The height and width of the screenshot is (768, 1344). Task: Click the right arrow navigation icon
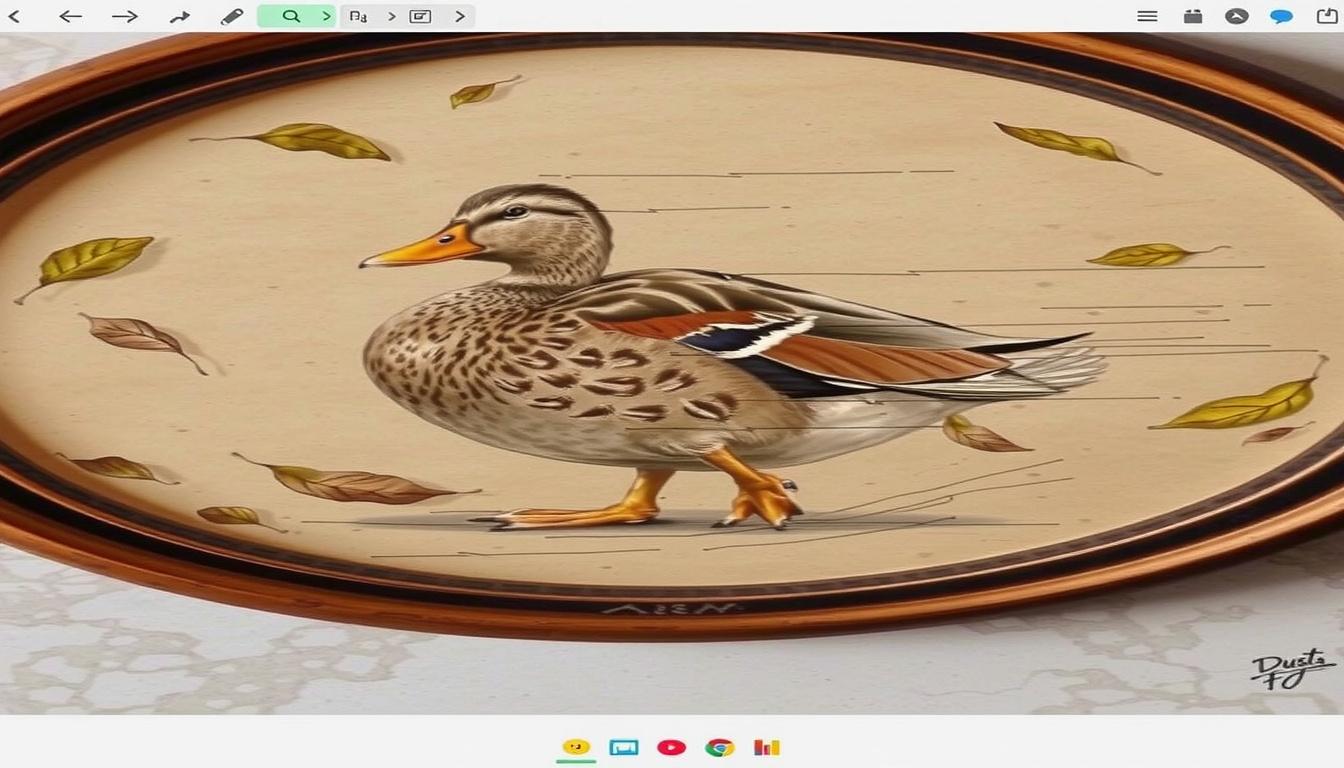(x=125, y=16)
